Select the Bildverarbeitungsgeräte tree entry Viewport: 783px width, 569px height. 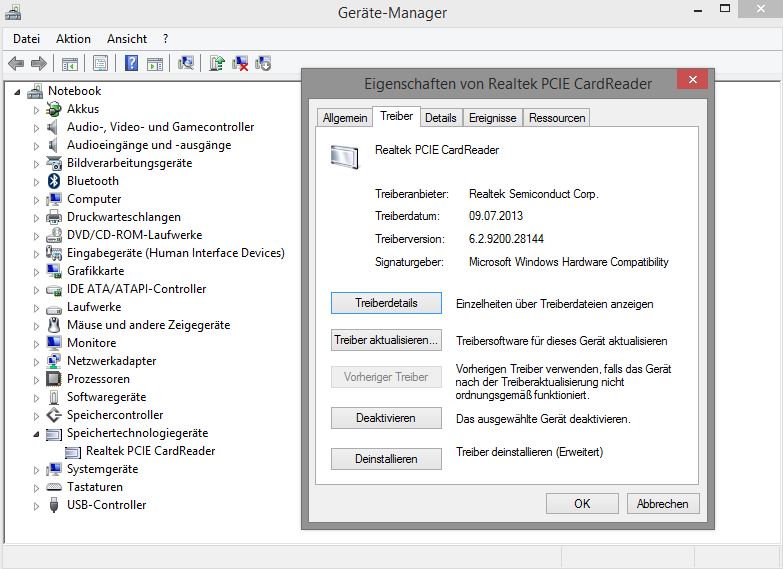coord(129,163)
